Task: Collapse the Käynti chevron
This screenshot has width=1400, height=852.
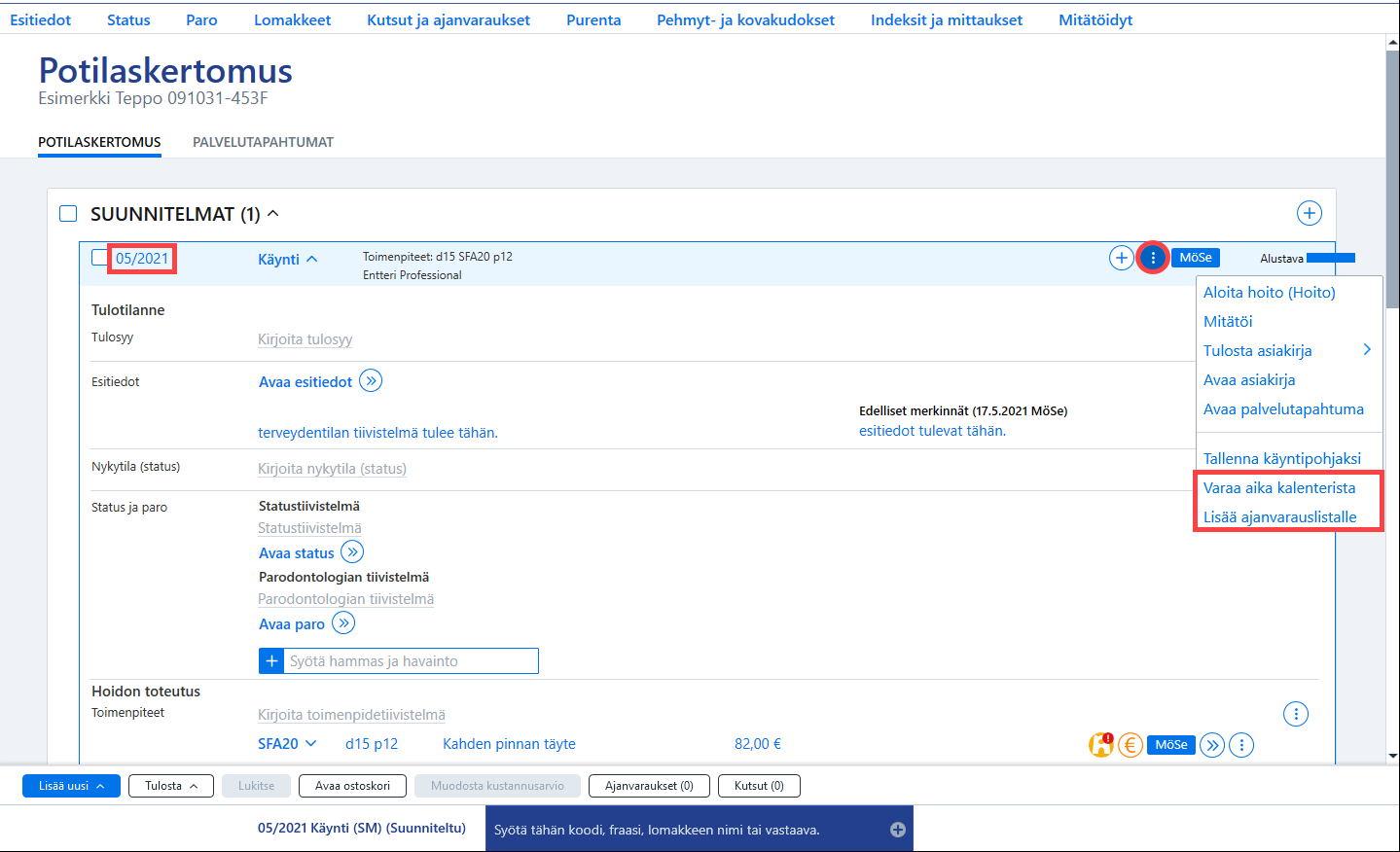Action: pyautogui.click(x=312, y=259)
